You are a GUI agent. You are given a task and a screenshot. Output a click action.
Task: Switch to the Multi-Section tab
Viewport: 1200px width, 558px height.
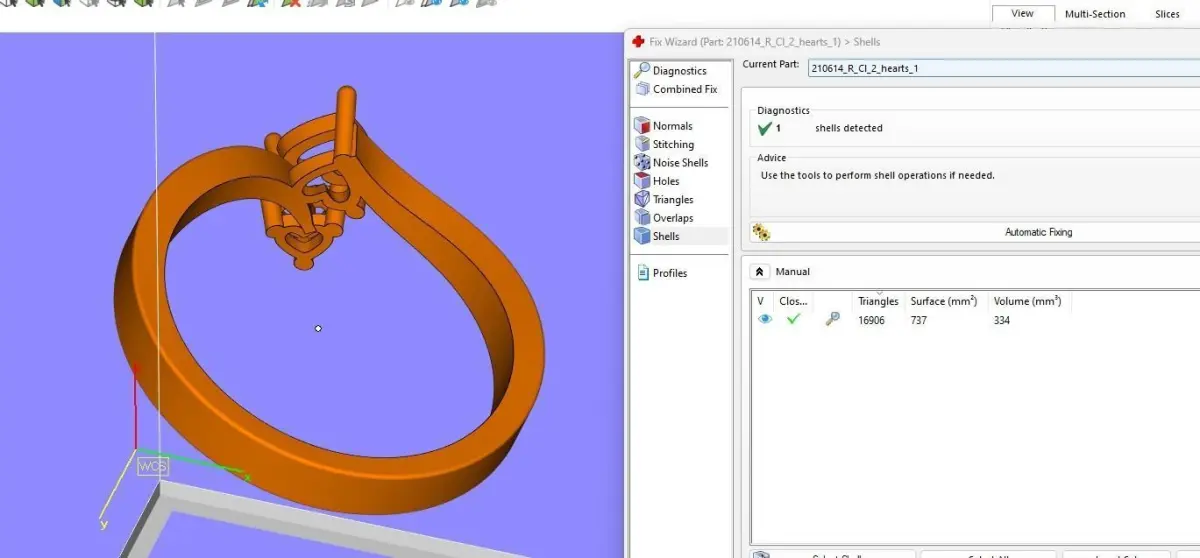(1095, 14)
